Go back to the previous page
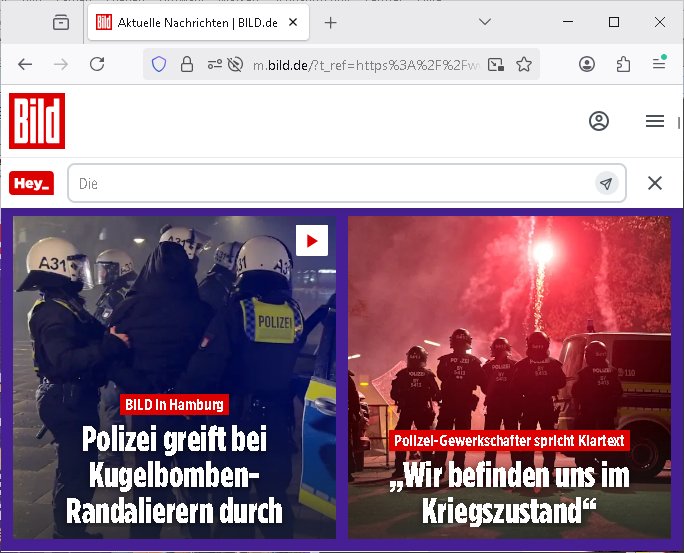 [x=25, y=64]
